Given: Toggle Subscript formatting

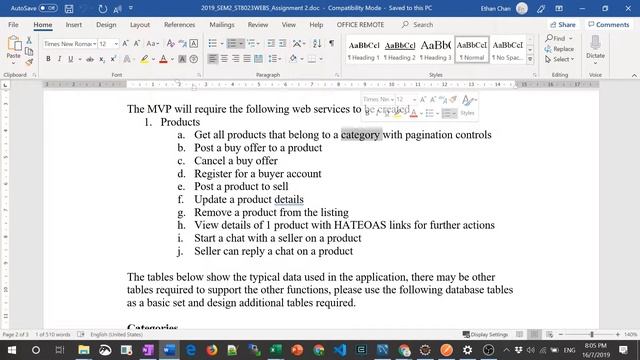Looking at the screenshot, I should [x=102, y=59].
